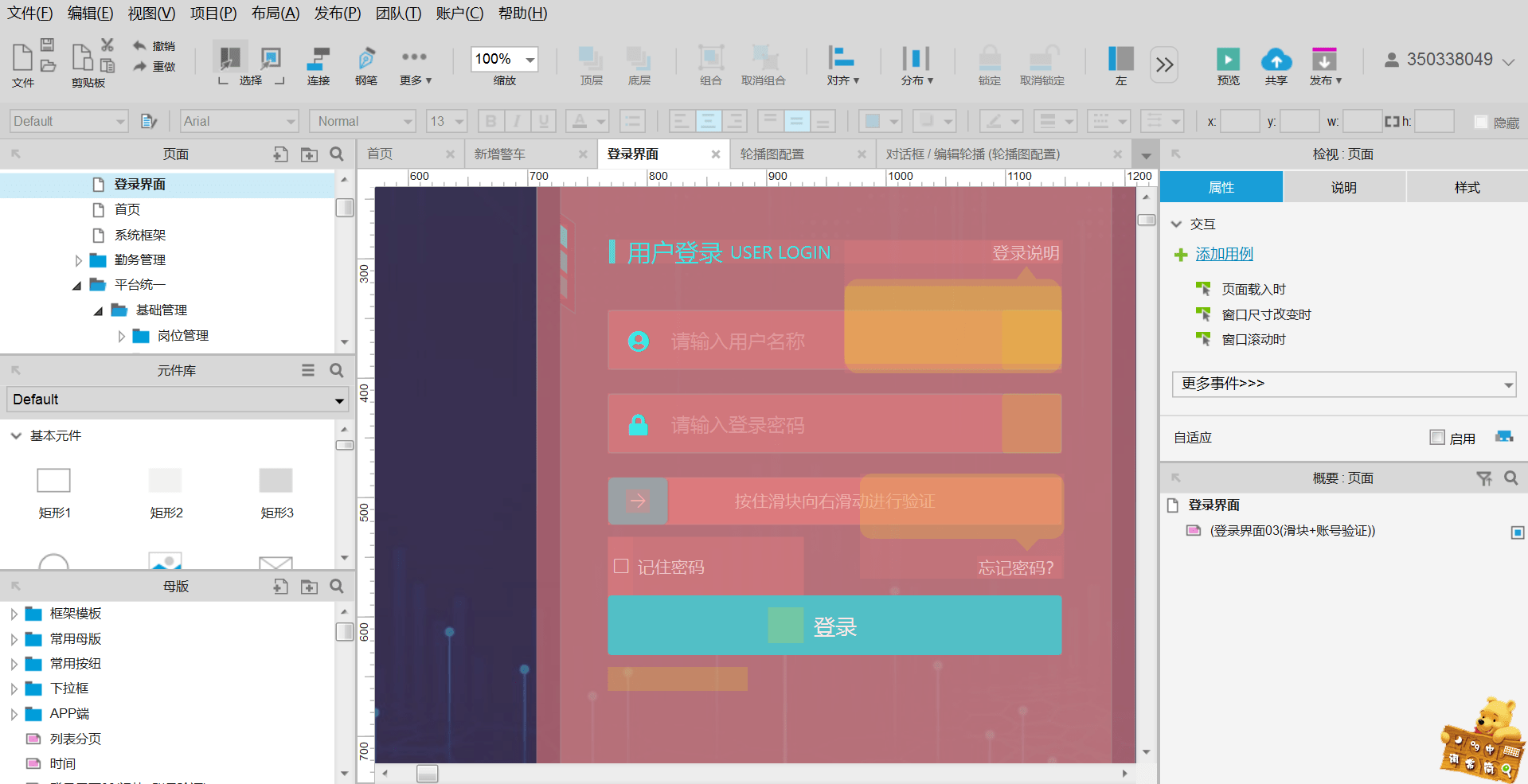The height and width of the screenshot is (784, 1528).
Task: Select the 矩形1 widget thumbnail
Action: (x=54, y=481)
